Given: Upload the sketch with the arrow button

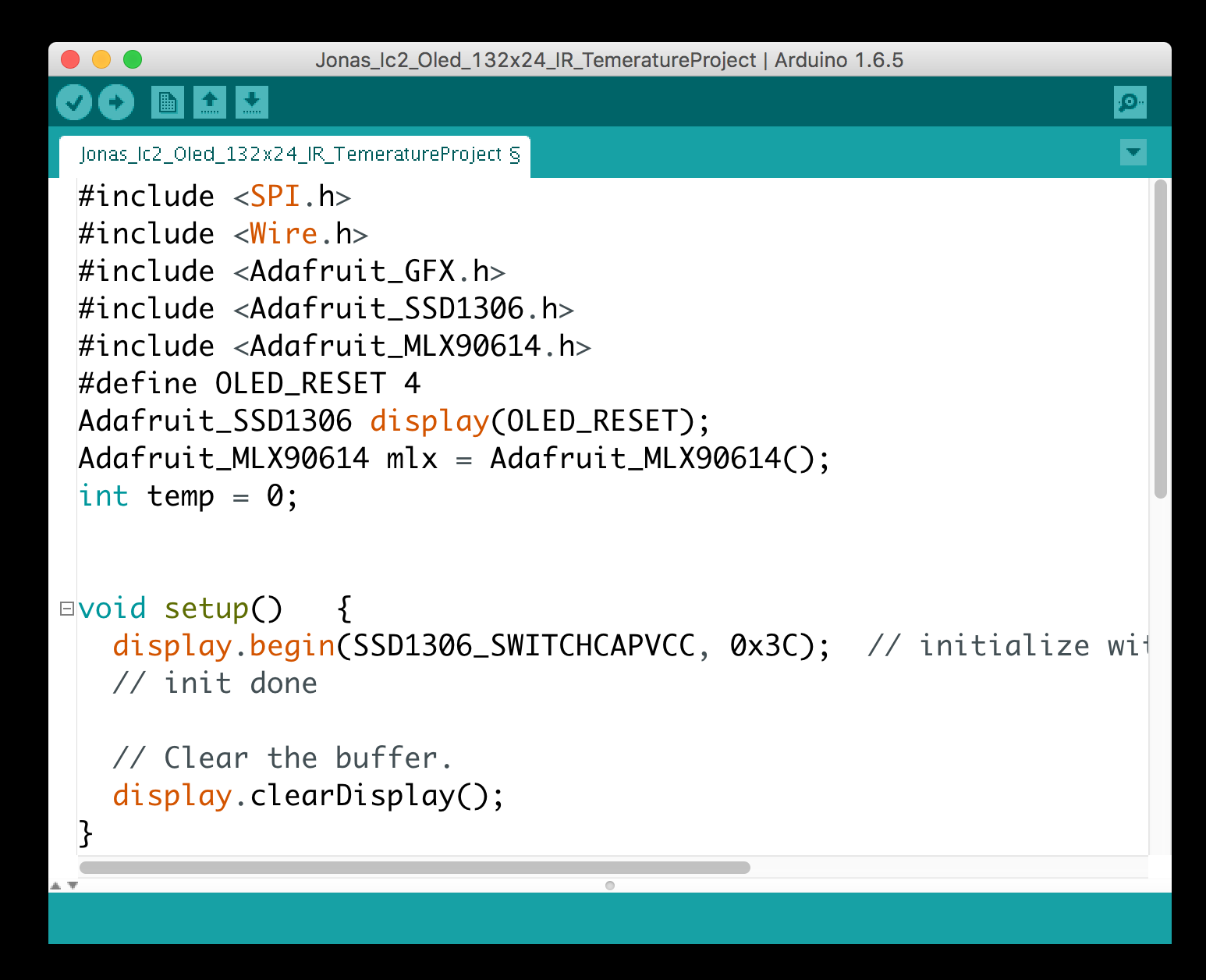Looking at the screenshot, I should pyautogui.click(x=116, y=102).
